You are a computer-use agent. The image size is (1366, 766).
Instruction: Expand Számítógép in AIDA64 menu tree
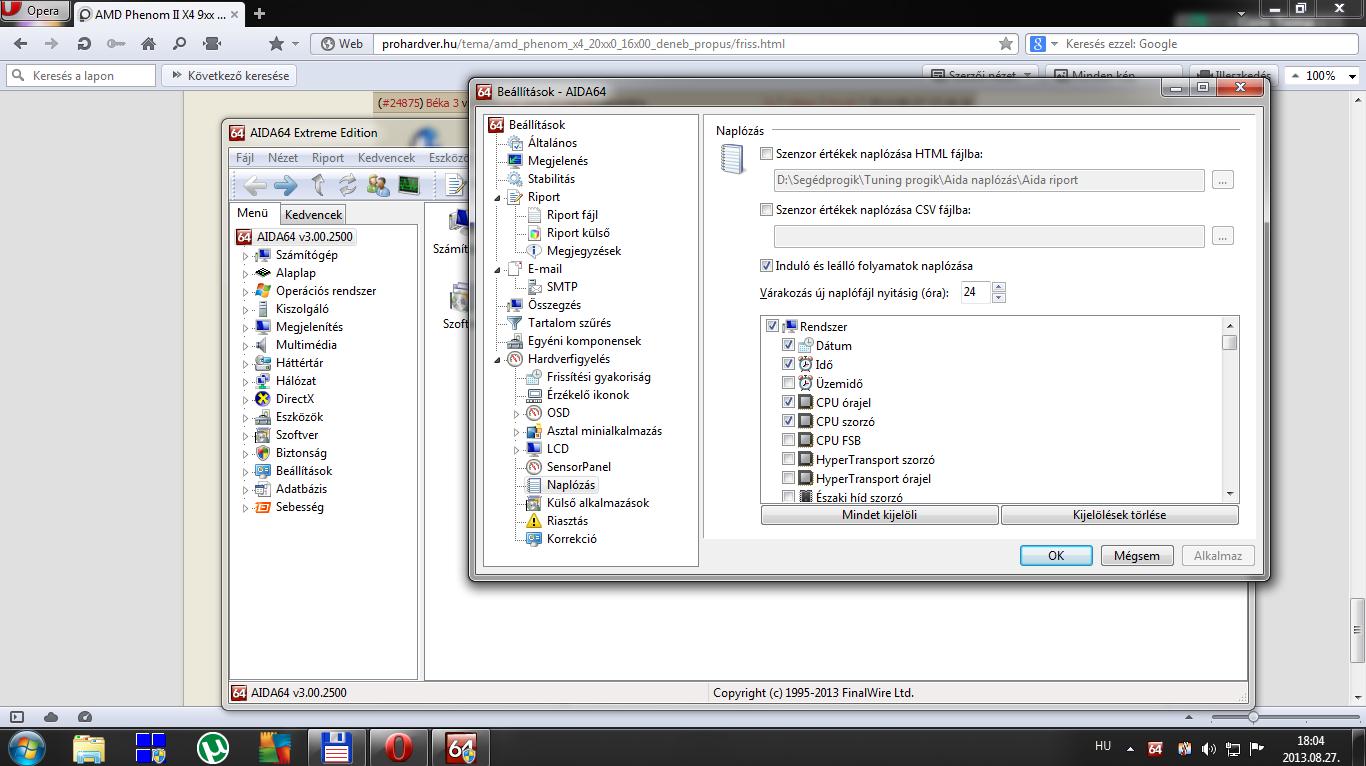coord(246,255)
